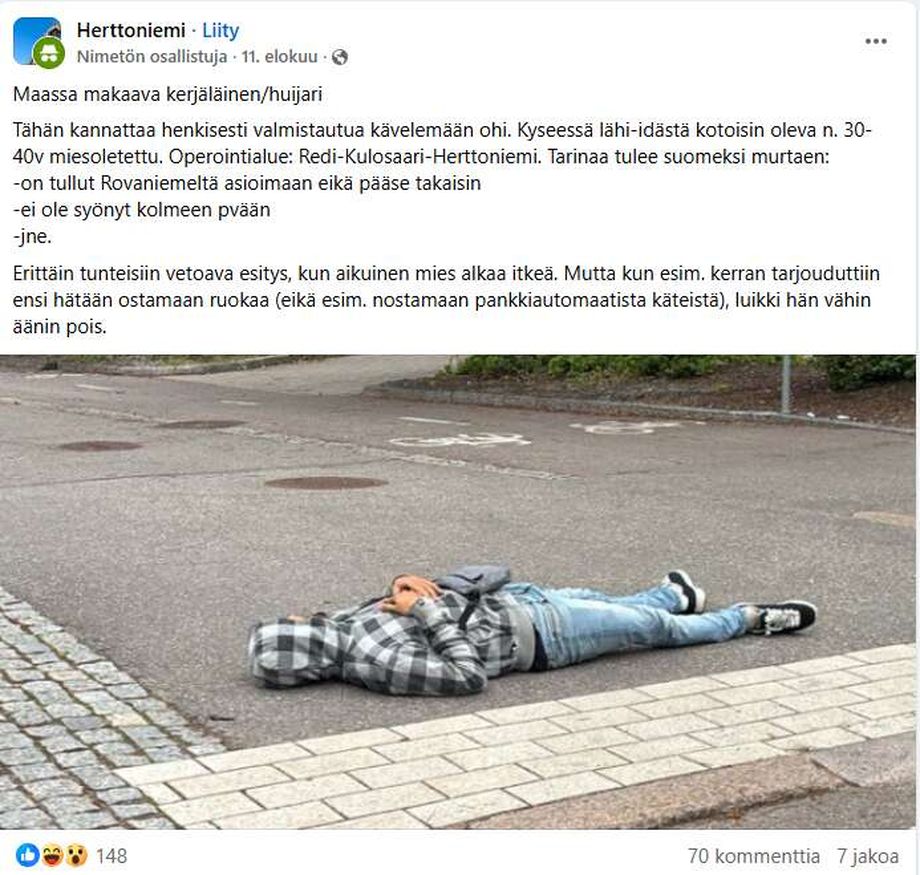Screen dimensions: 920x875
Task: Open the attached street photo
Action: 458,592
